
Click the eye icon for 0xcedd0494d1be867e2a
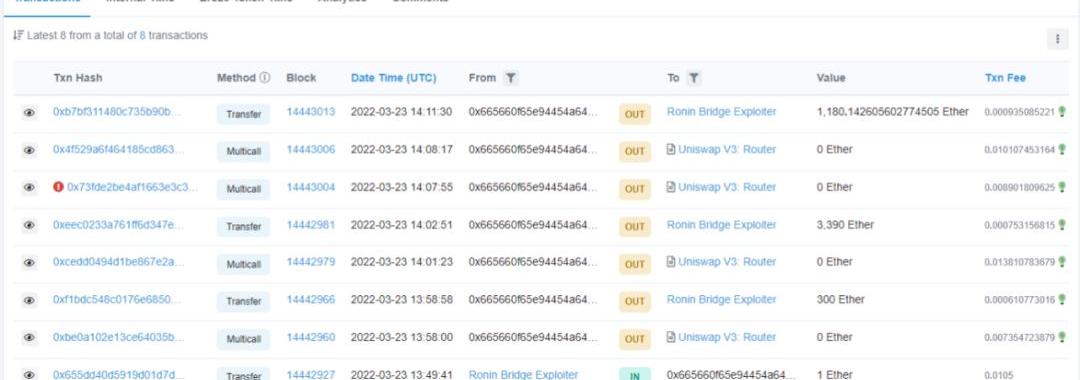29,263
